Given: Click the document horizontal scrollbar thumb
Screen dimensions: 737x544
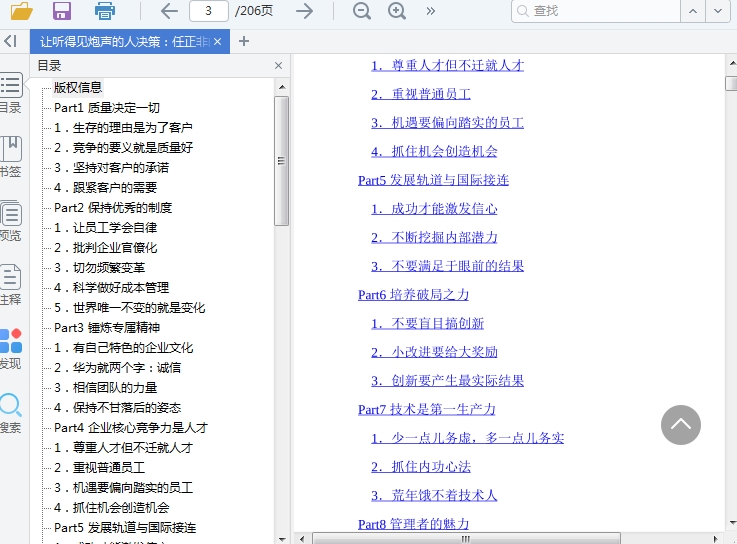Looking at the screenshot, I should (466, 538).
